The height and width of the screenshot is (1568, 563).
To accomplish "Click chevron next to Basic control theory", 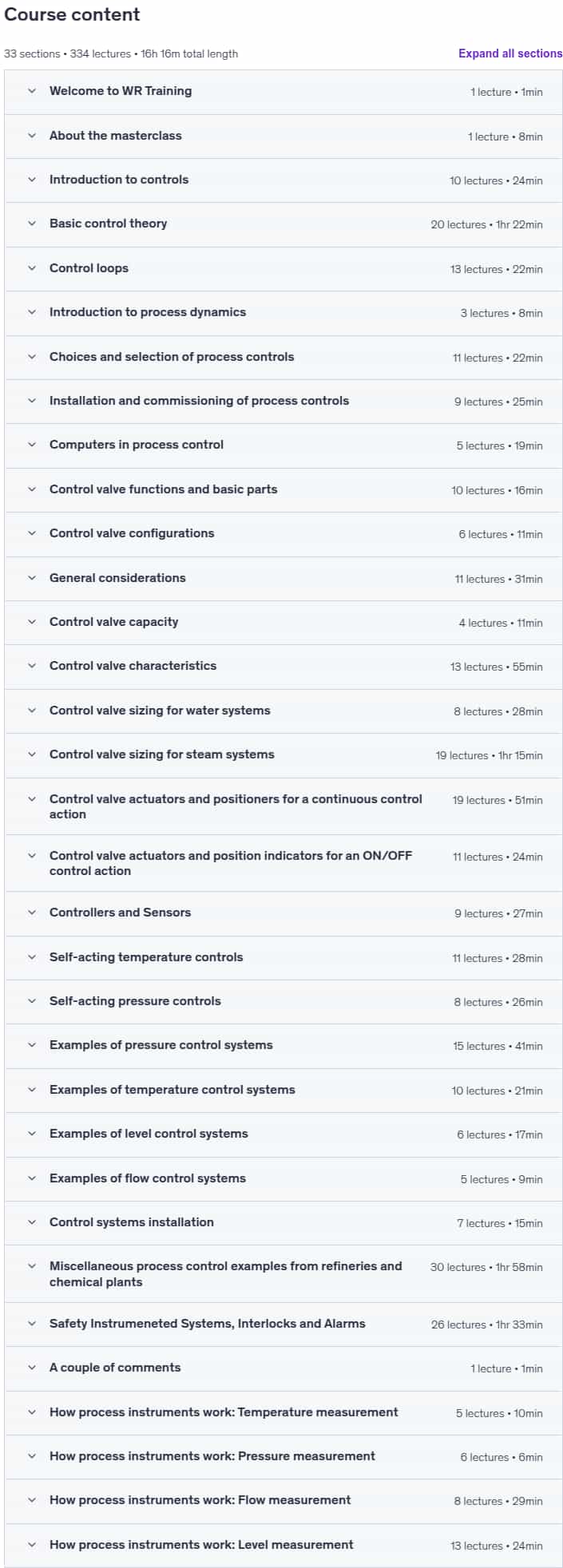I will coord(32,224).
